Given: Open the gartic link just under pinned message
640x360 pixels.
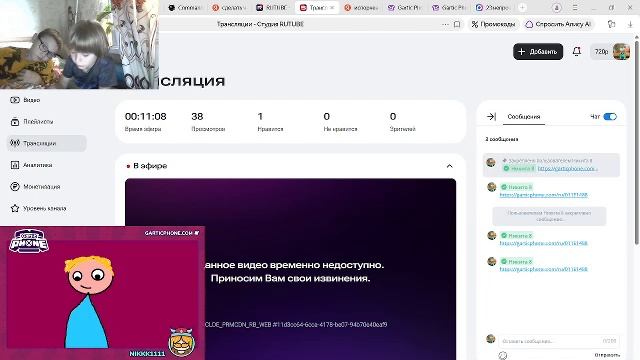Looking at the screenshot, I should pos(543,195).
